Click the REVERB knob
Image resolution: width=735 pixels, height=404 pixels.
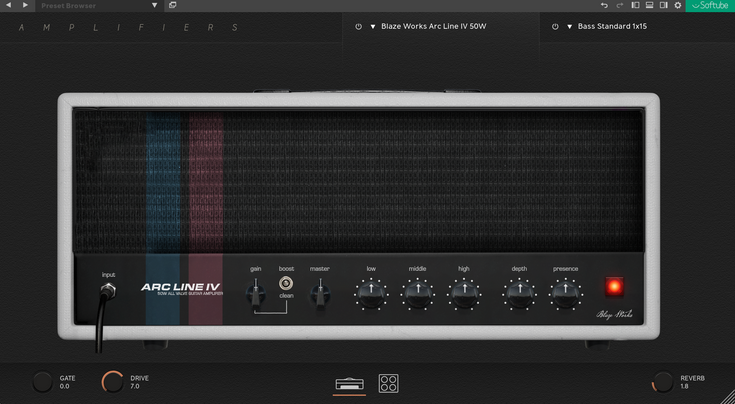663,382
